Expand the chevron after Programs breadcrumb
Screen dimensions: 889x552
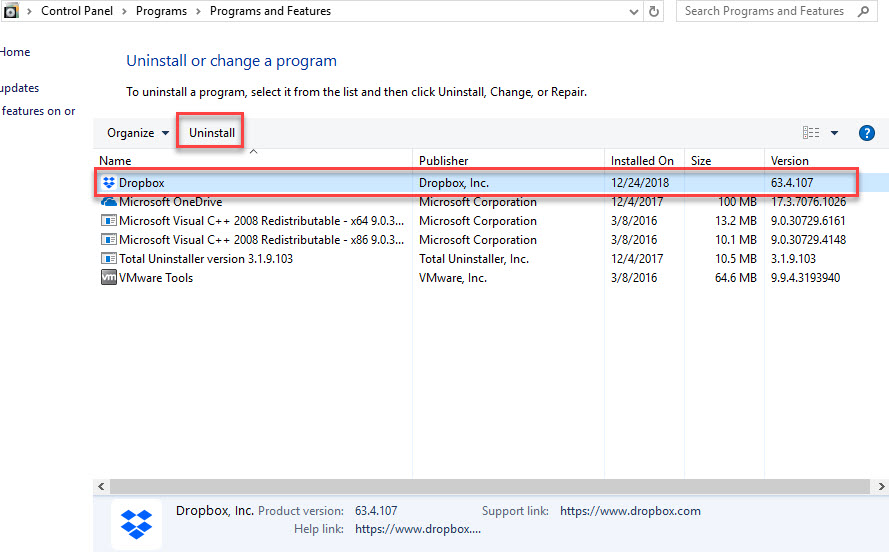point(198,11)
